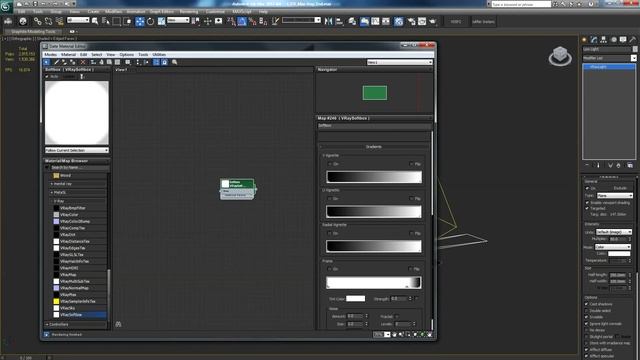Screen dimensions: 640x360
Task: Enable the On checkbox under Radial Vignette
Action: [x=330, y=233]
